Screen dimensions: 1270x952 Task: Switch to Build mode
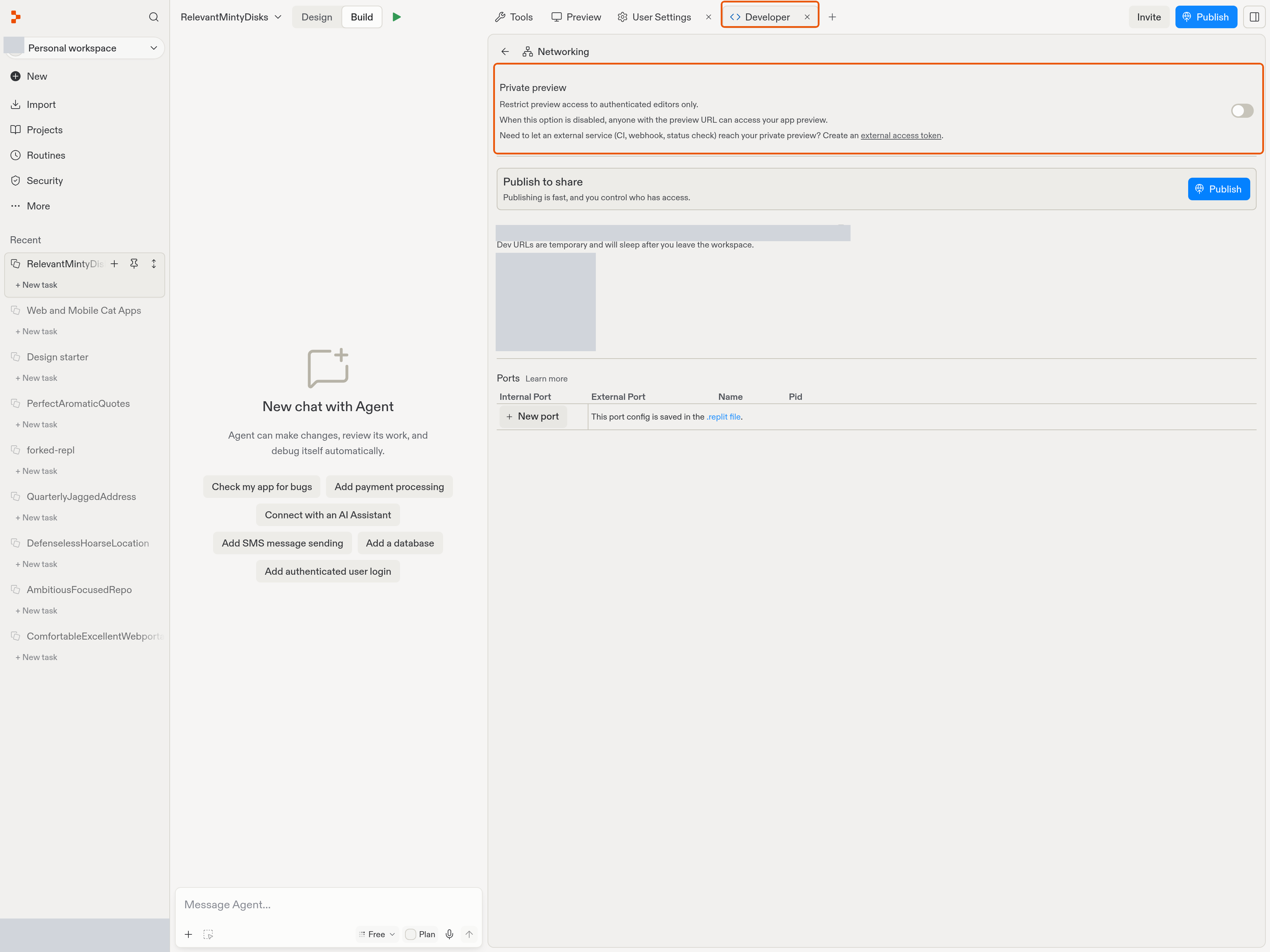pos(362,17)
